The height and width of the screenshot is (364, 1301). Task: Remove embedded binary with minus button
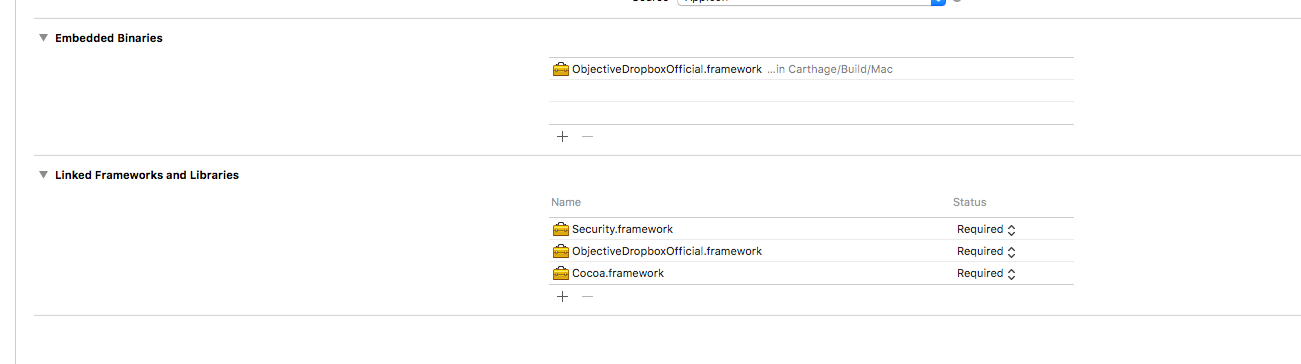coord(587,136)
